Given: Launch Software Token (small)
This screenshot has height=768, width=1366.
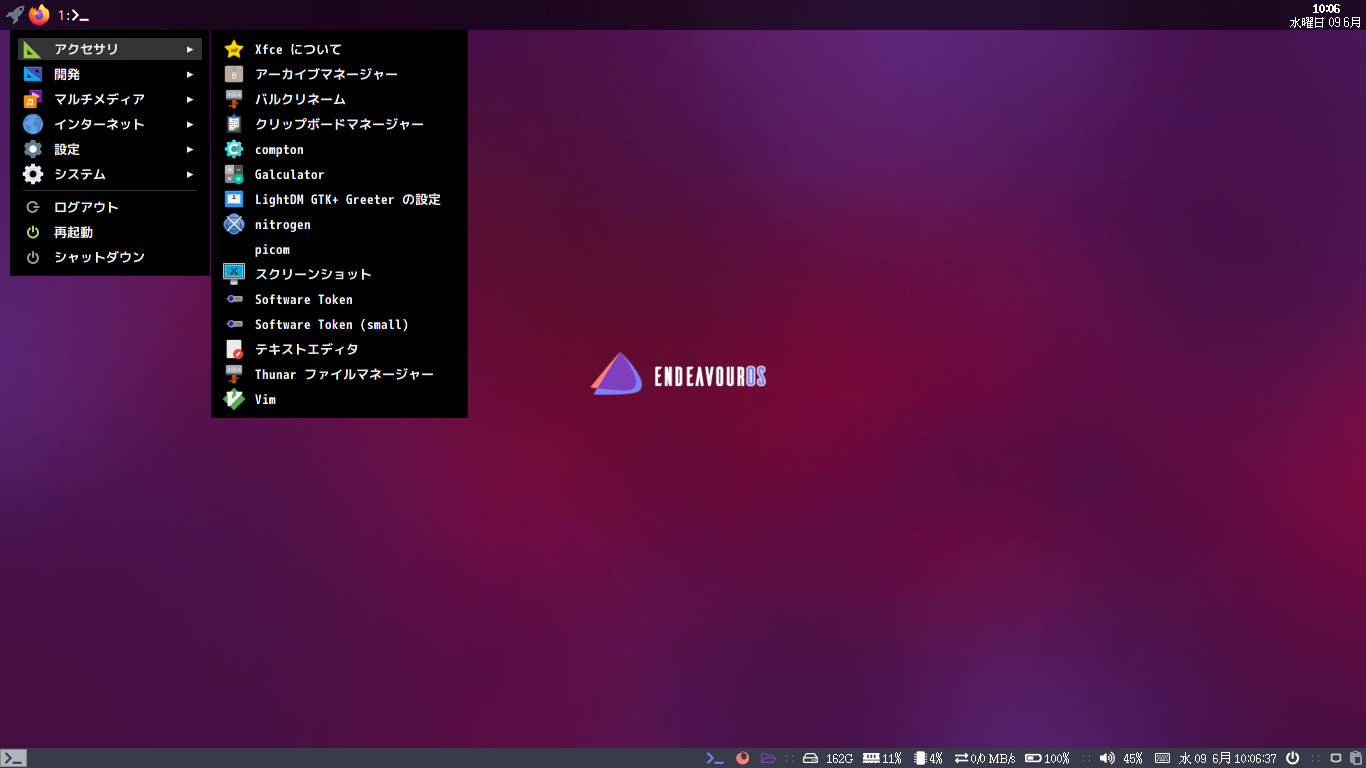Looking at the screenshot, I should point(339,324).
